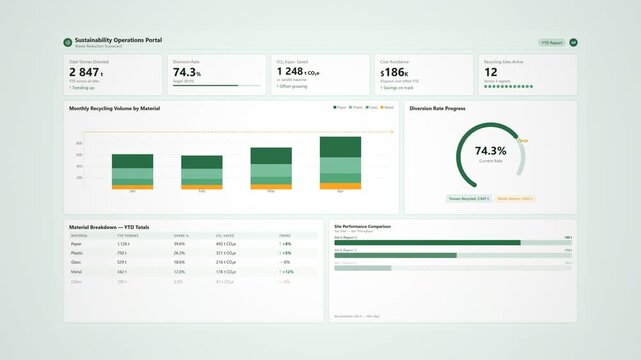Screen dimensions: 641x360
Task: Click the 342 t Metal tonnage cell
Action: 122,272
